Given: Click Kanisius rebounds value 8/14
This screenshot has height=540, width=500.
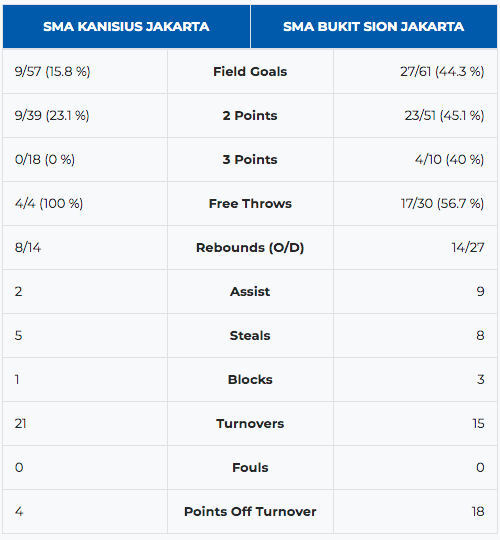Looking at the screenshot, I should coord(28,248).
